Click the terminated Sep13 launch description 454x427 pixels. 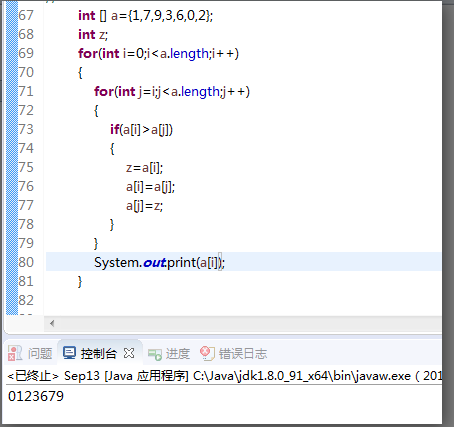pos(224,376)
